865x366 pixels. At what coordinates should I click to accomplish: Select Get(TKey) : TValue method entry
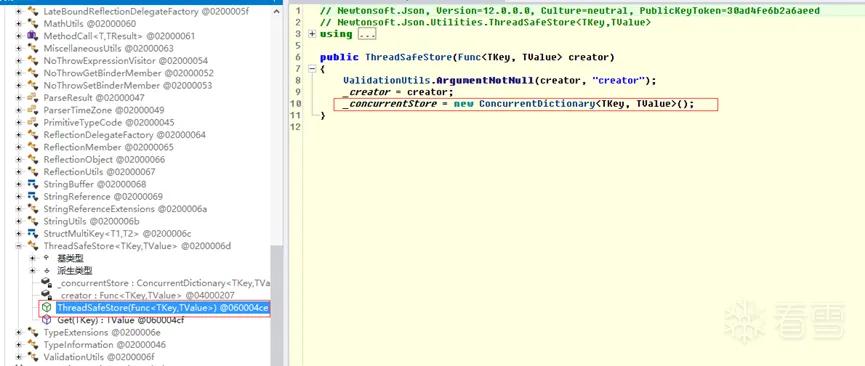coord(120,320)
